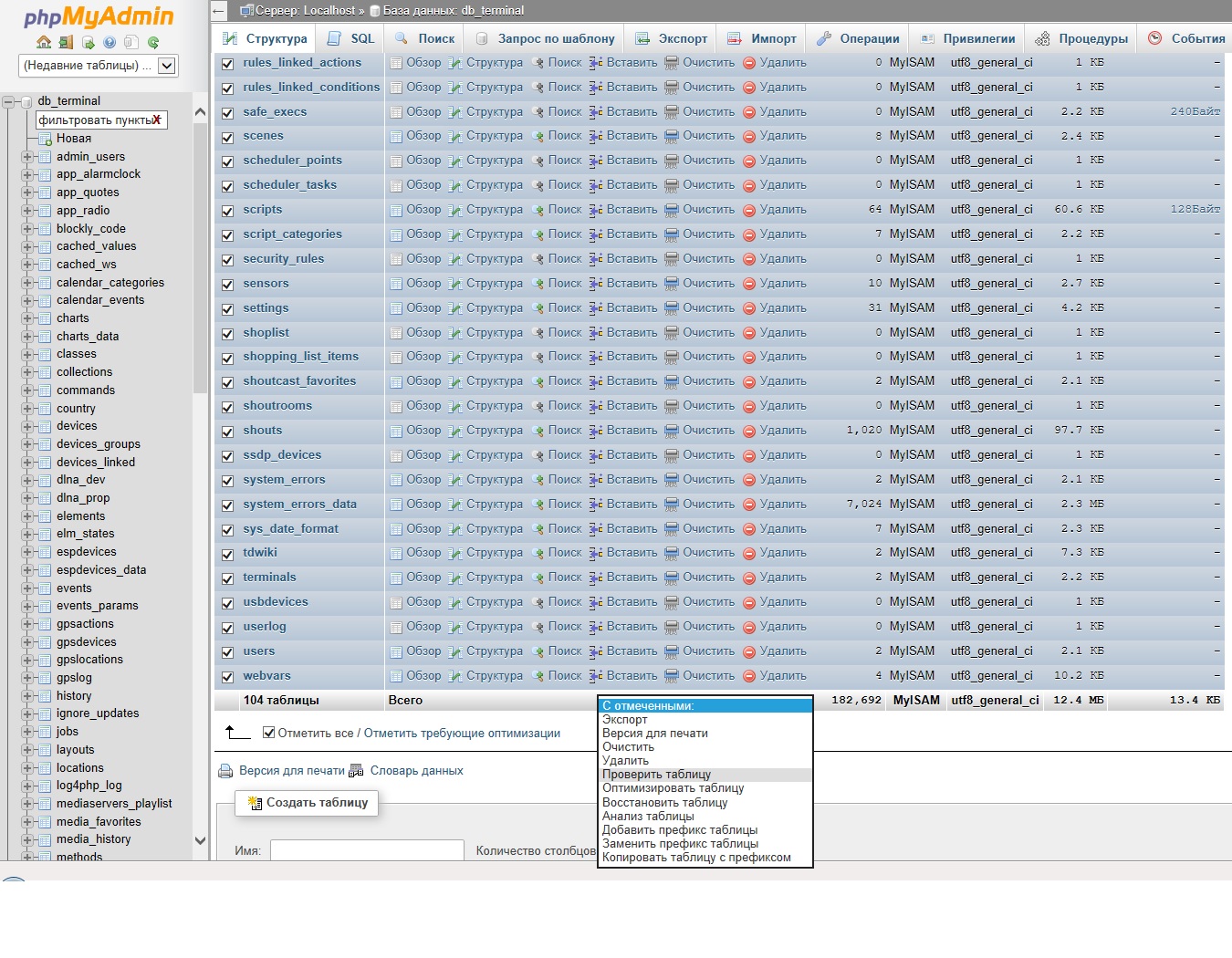Click the Home icon under phpMyAdmin logo
This screenshot has height=958, width=1232.
43,42
